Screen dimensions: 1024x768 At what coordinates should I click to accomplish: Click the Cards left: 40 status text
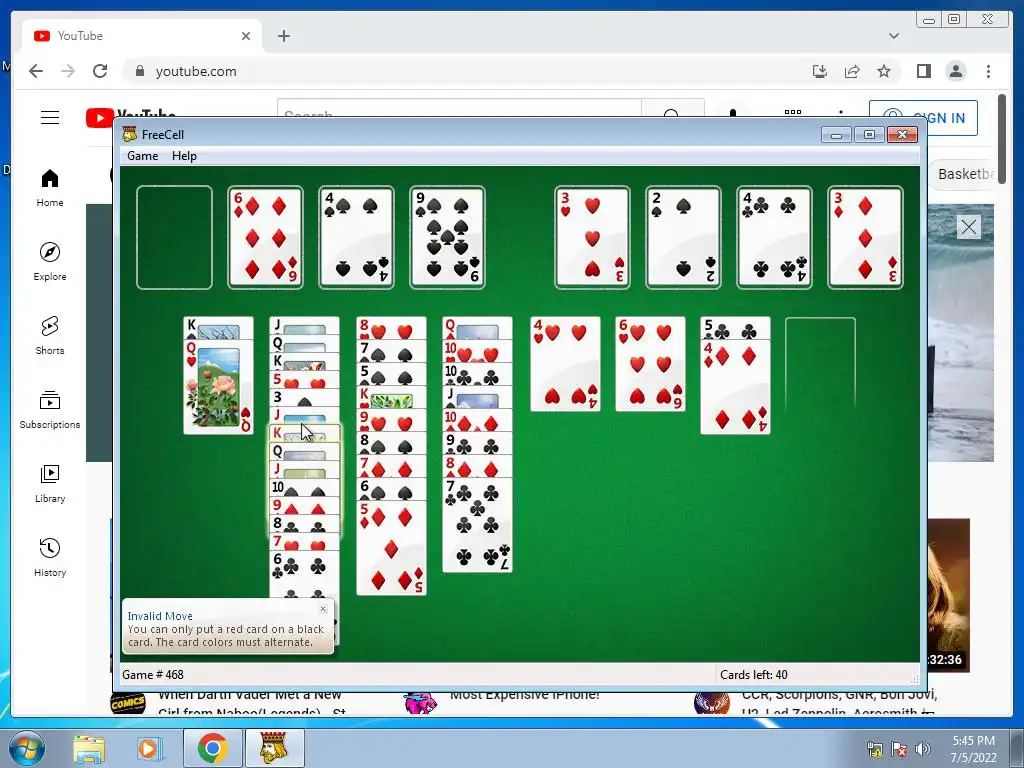[x=754, y=675]
